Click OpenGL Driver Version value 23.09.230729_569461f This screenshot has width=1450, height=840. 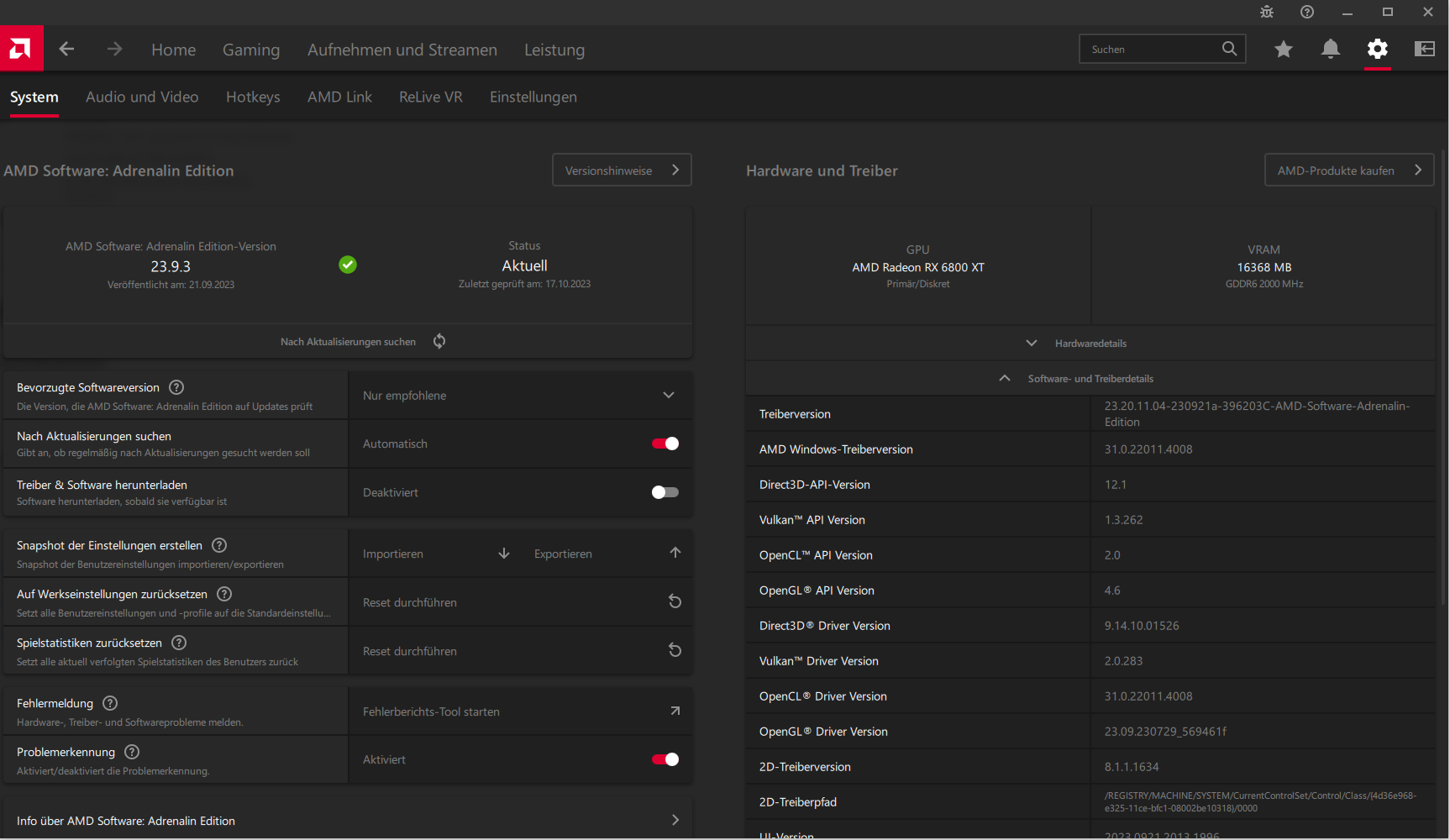(1165, 732)
